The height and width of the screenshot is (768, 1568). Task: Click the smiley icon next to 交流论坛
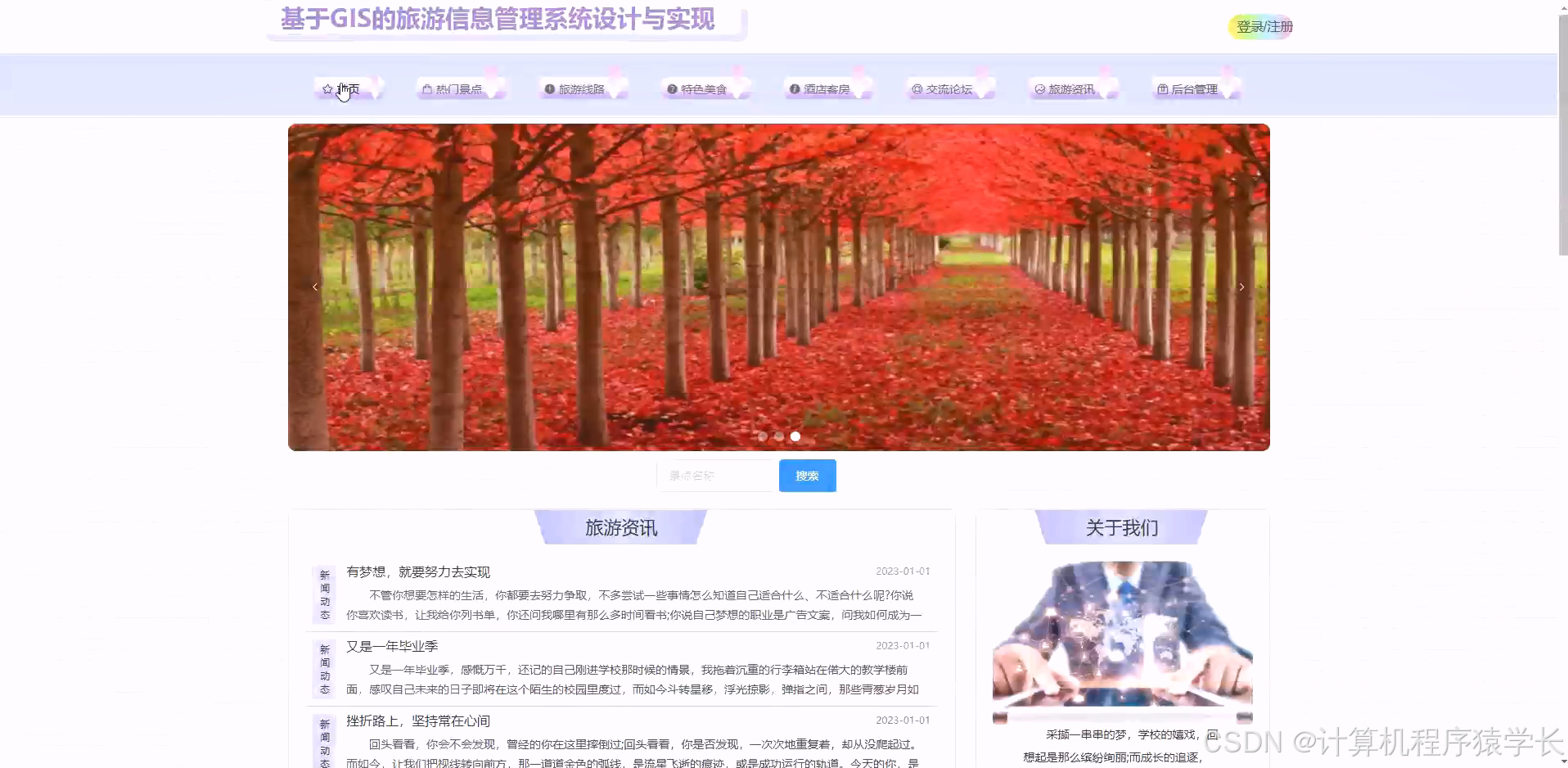point(916,89)
